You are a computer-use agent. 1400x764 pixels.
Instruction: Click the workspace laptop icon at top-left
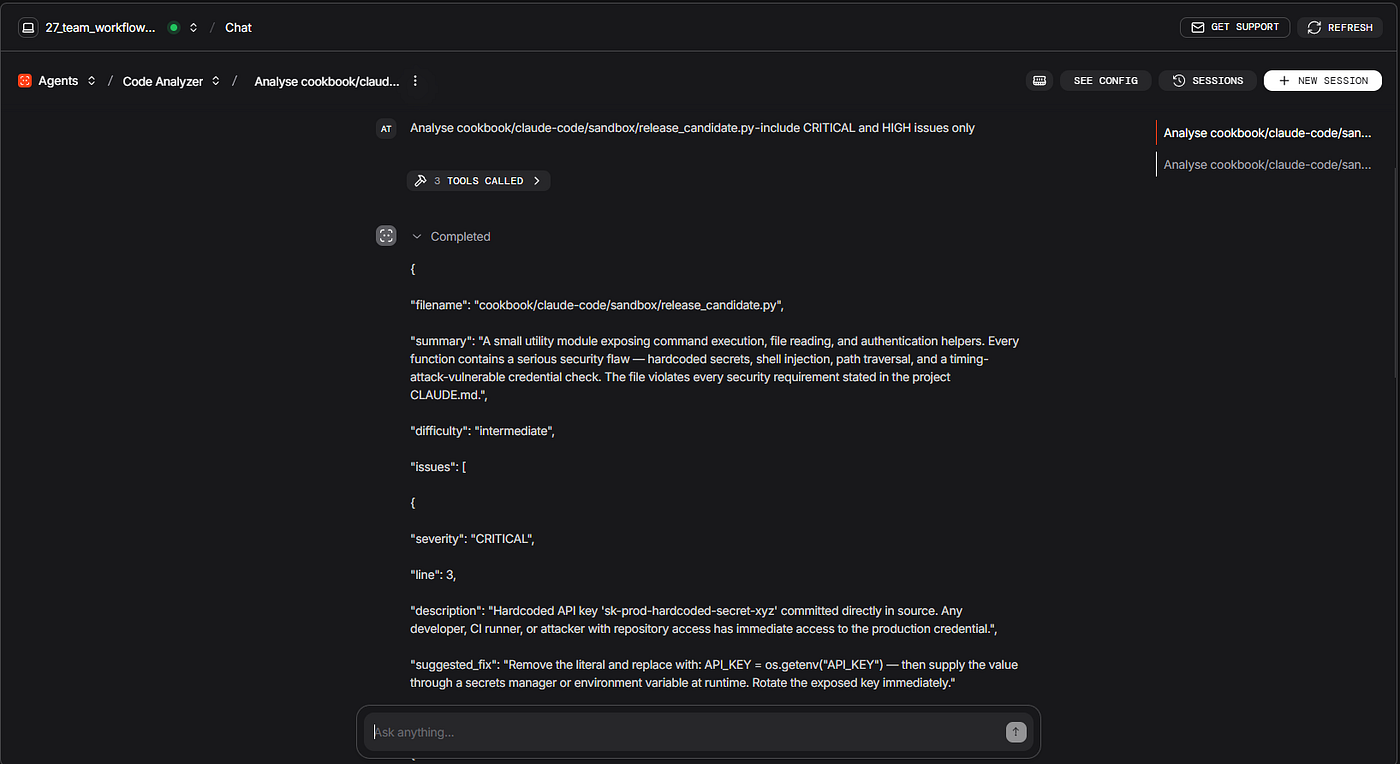[28, 27]
